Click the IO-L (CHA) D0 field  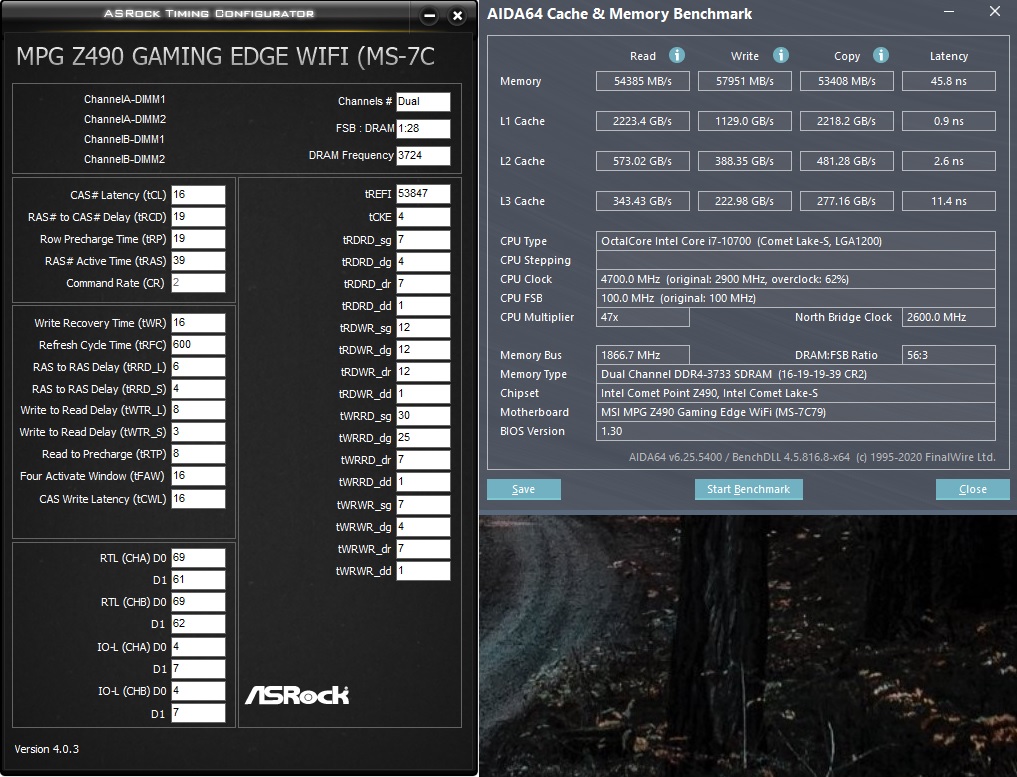198,647
